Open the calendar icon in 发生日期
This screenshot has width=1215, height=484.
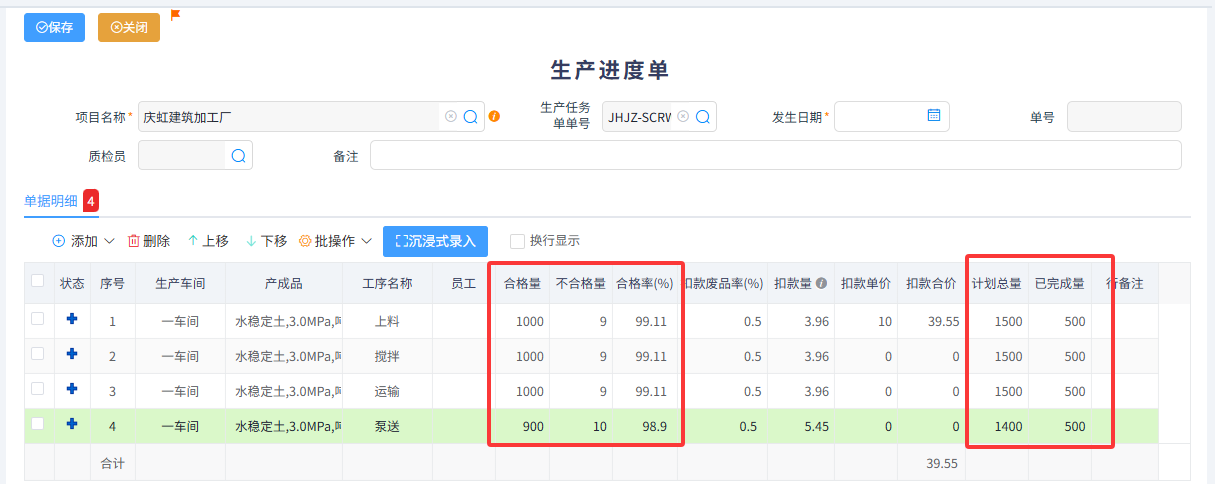click(934, 116)
